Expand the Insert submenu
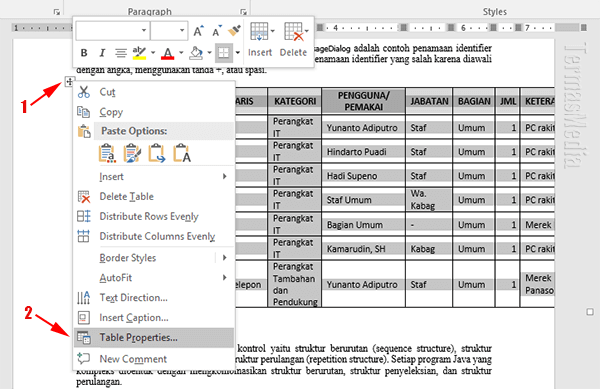Viewport: 600px width, 389px height. tap(224, 176)
